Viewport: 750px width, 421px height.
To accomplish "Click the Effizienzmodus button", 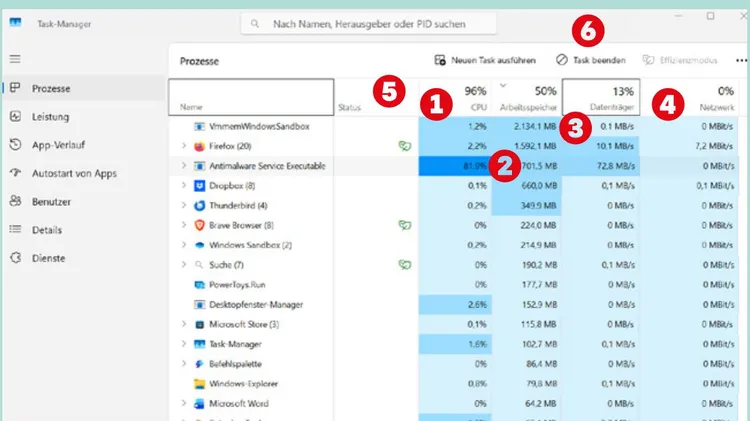I will (x=680, y=60).
